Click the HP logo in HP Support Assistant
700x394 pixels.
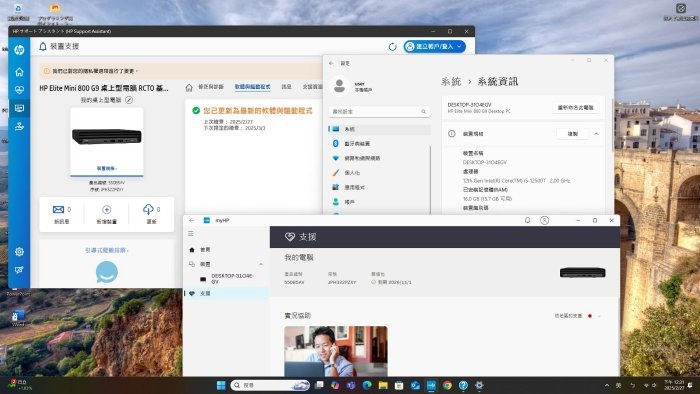[19, 50]
